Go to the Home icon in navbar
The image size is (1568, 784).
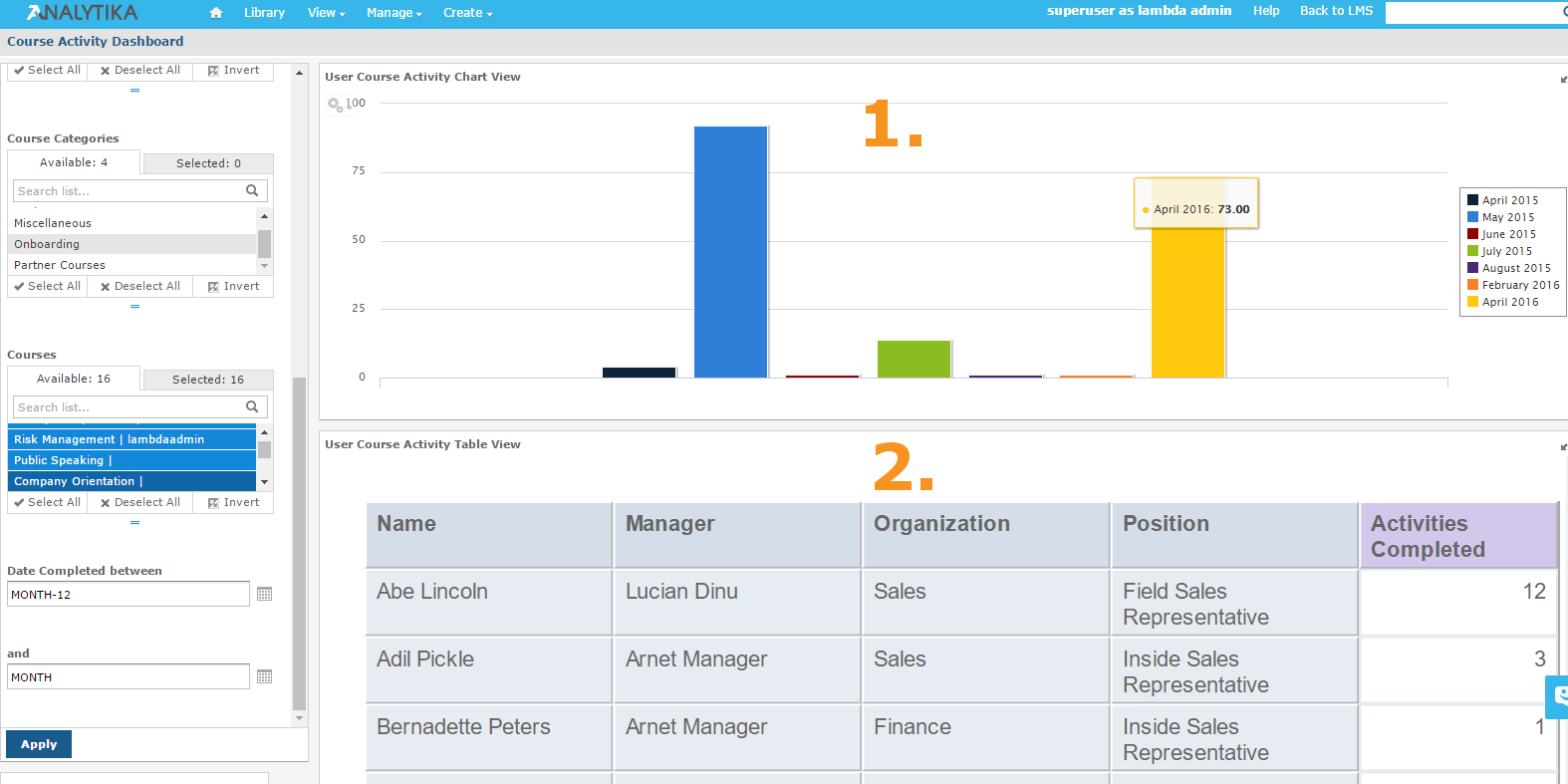216,13
